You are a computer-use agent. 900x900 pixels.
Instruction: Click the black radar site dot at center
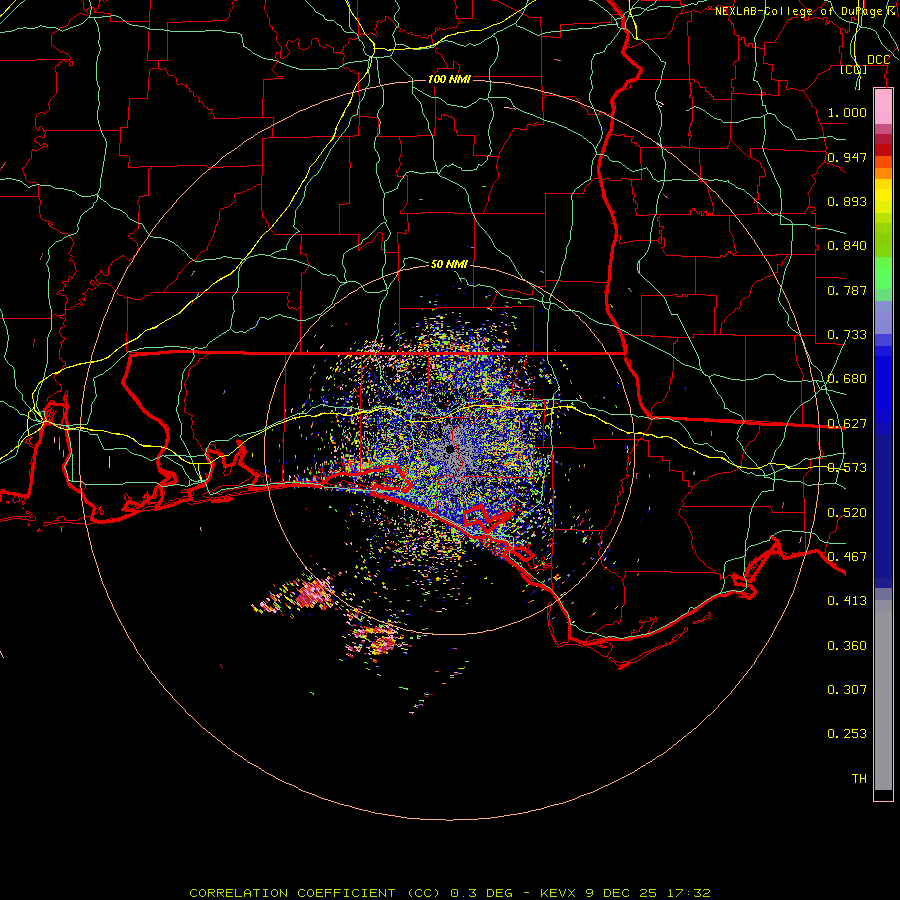(x=450, y=449)
